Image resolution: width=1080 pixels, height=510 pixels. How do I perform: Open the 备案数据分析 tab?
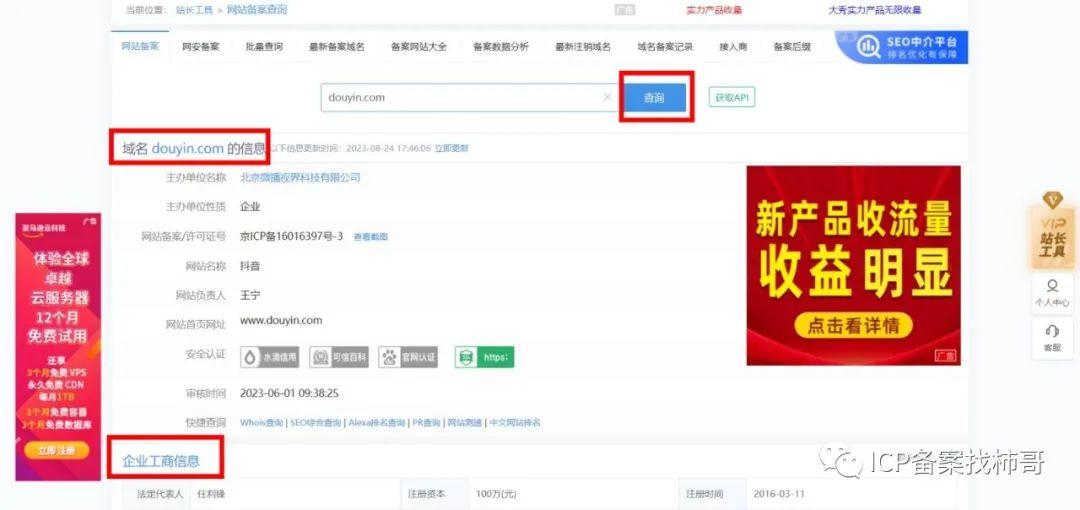501,47
